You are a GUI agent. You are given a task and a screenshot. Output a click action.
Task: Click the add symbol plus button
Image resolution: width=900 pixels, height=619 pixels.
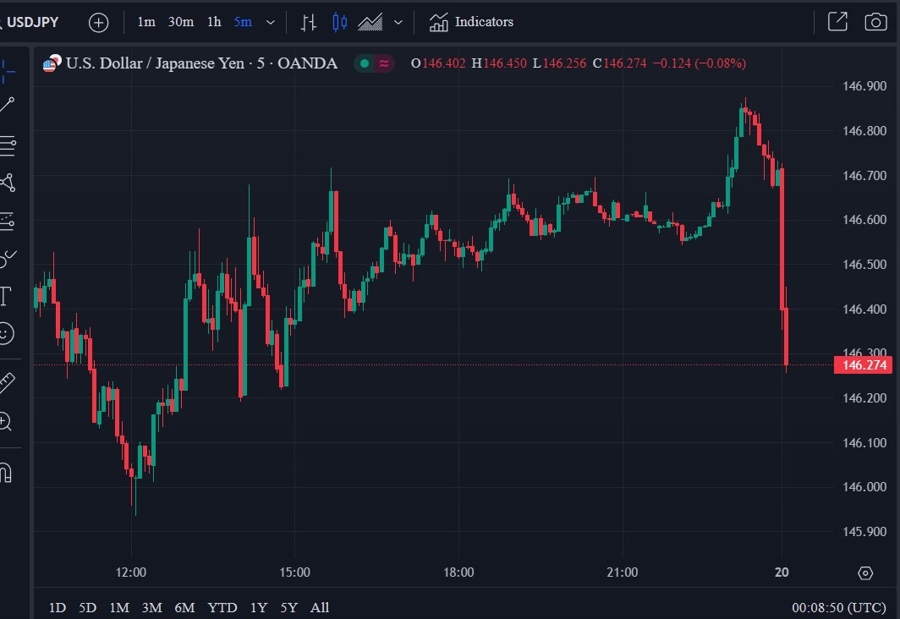(x=98, y=22)
